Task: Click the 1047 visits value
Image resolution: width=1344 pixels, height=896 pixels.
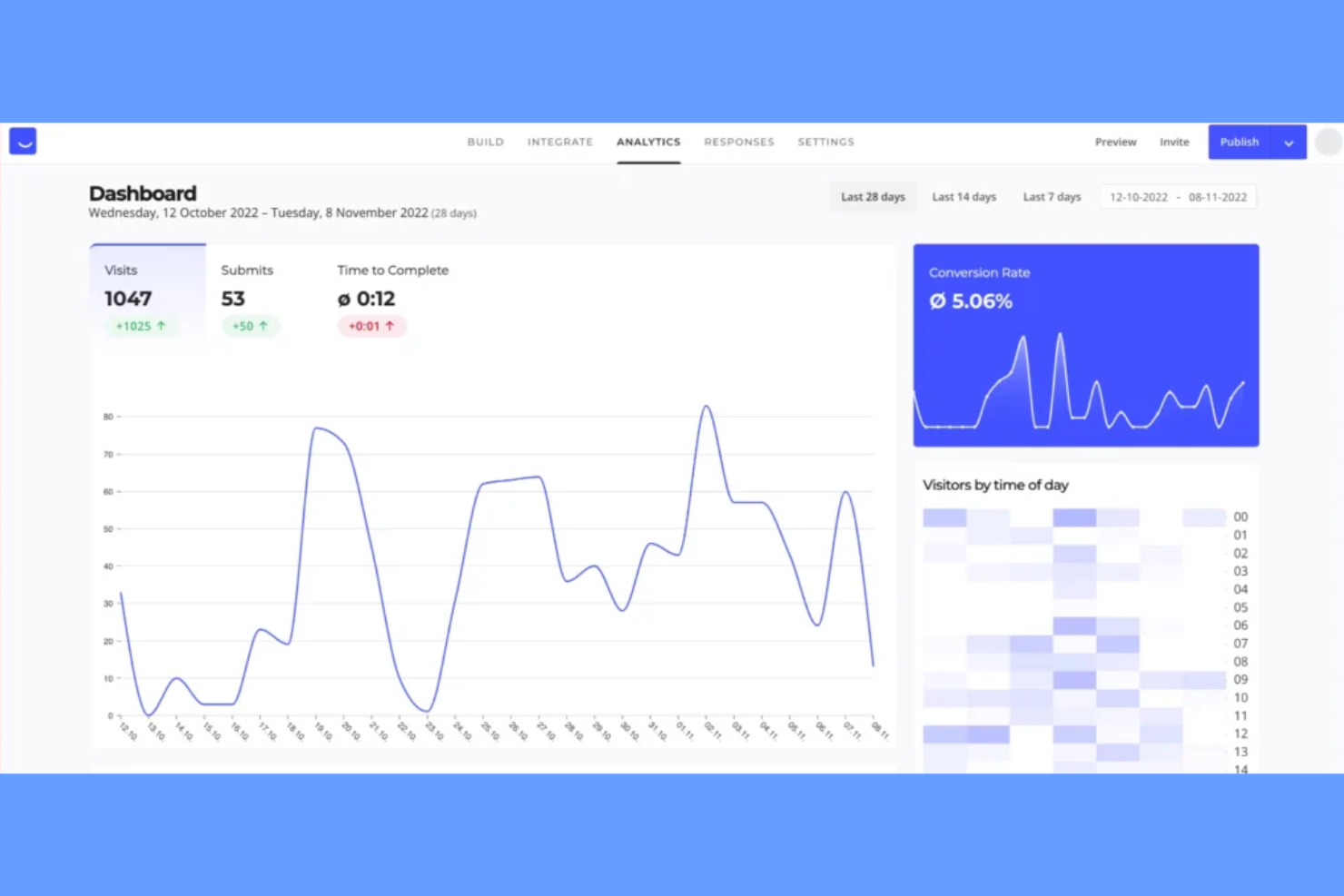Action: [x=128, y=299]
